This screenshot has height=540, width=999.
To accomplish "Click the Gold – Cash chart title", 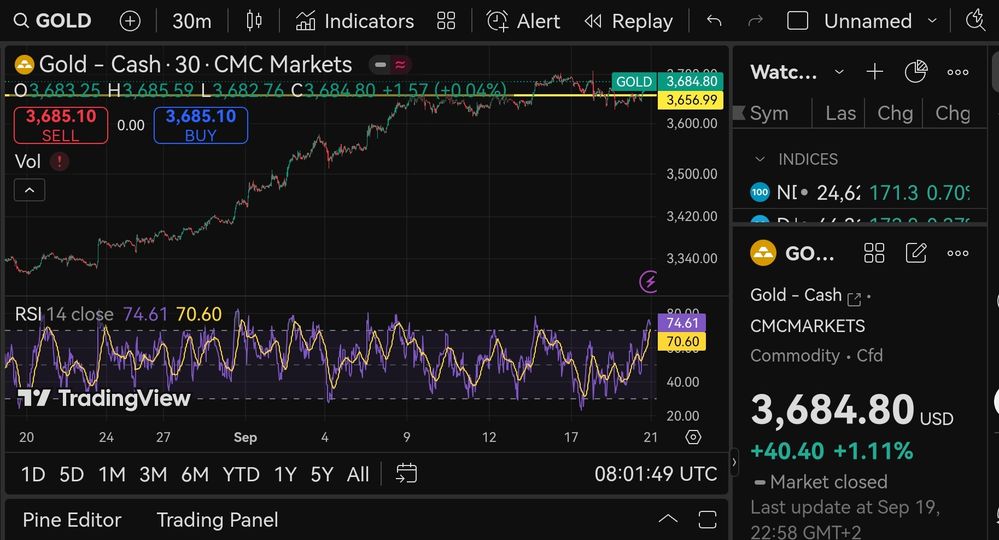I will (195, 64).
